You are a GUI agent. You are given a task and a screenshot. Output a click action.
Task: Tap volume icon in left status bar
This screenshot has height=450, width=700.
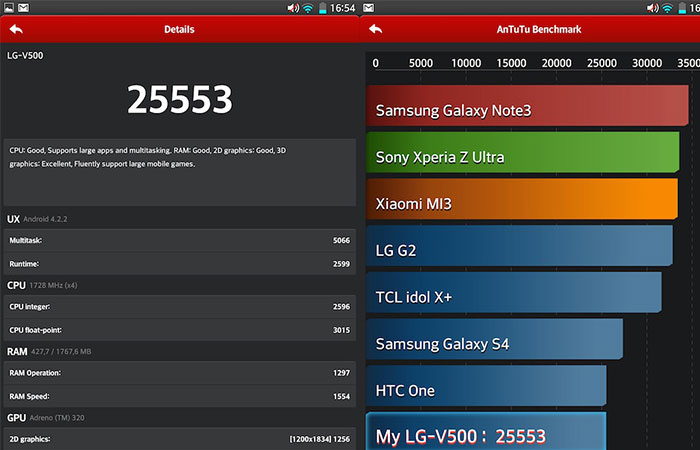292,8
